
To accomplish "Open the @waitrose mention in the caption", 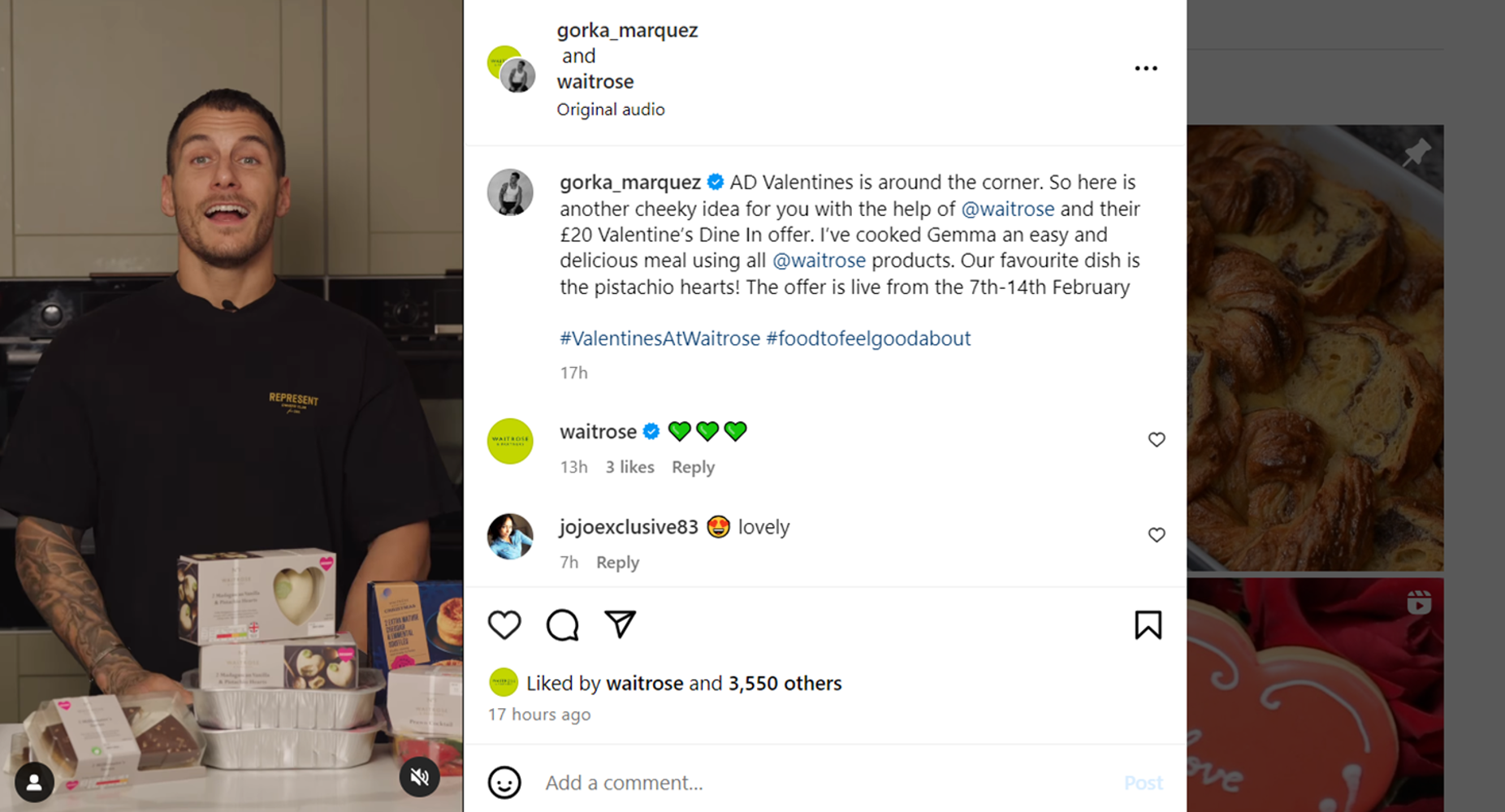I will pyautogui.click(x=1010, y=209).
